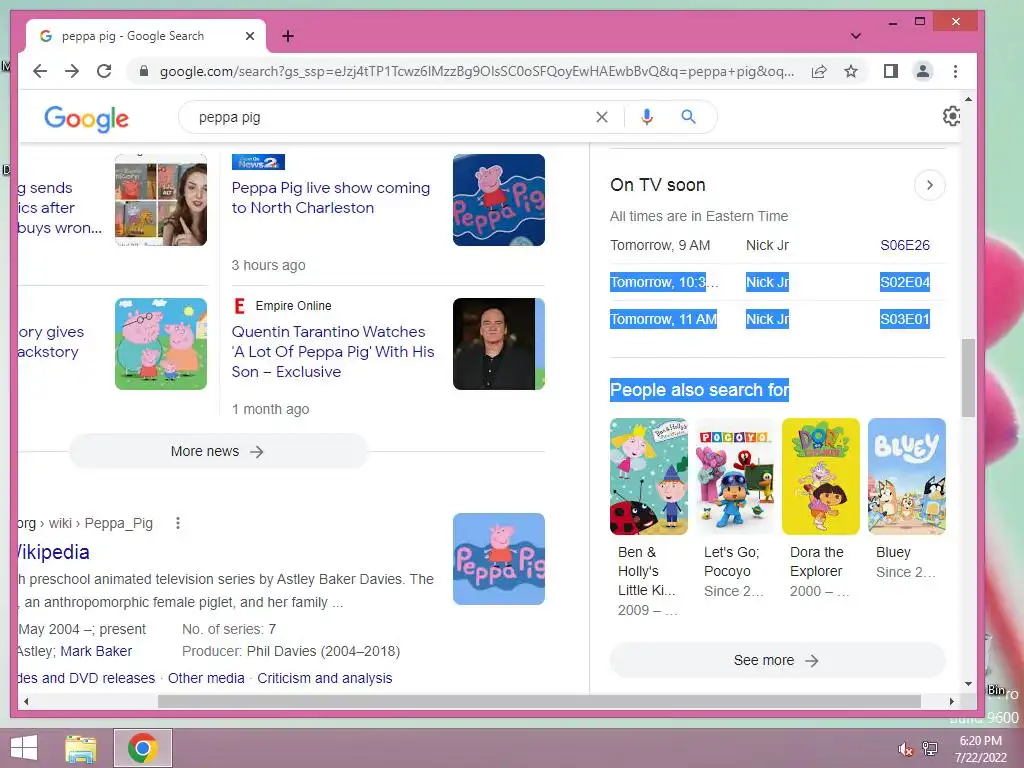Click the scroll-down arrow of vertical scrollbar
1024x768 pixels.
click(968, 684)
